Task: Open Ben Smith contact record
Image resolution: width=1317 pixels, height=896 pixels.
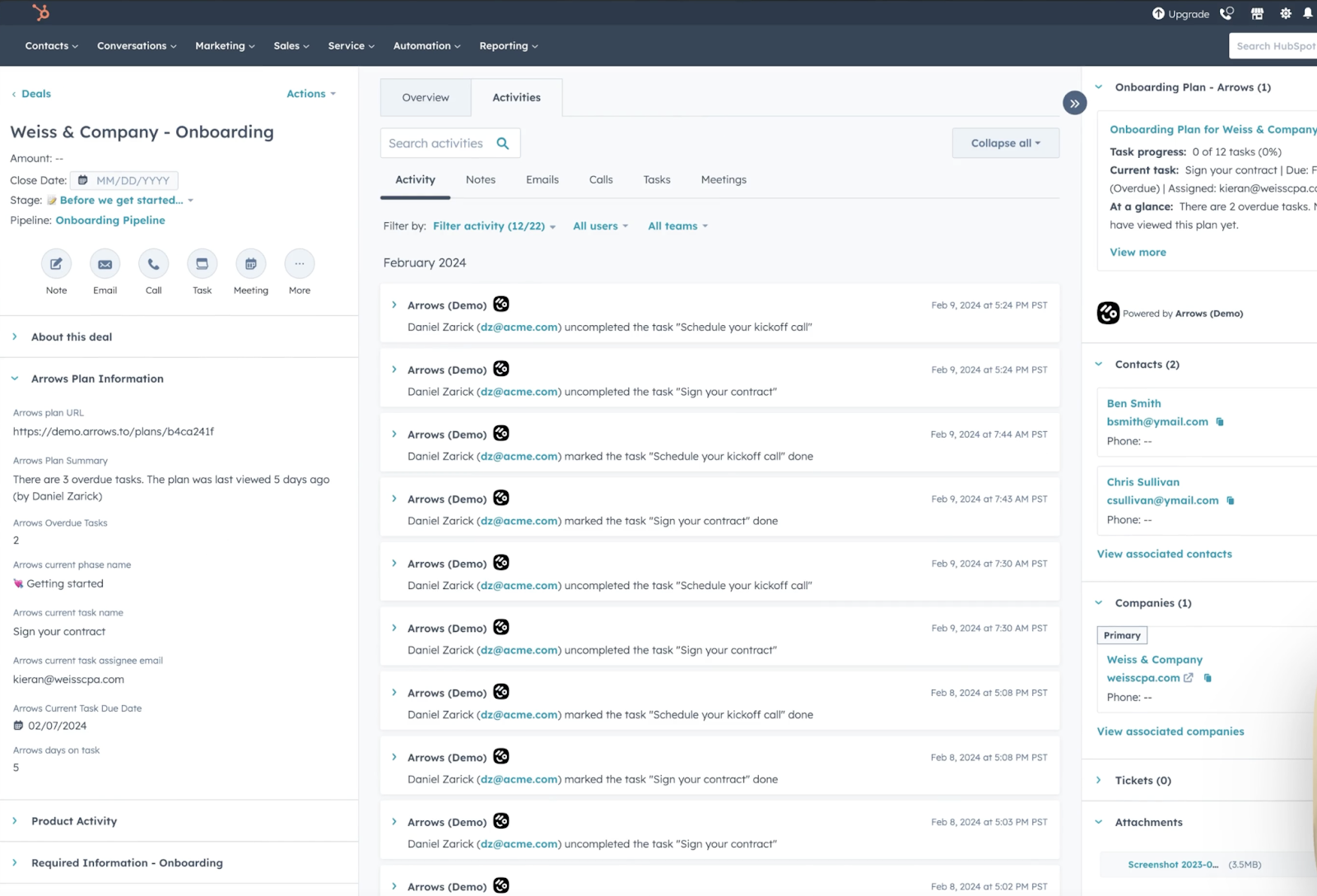Action: pyautogui.click(x=1133, y=404)
